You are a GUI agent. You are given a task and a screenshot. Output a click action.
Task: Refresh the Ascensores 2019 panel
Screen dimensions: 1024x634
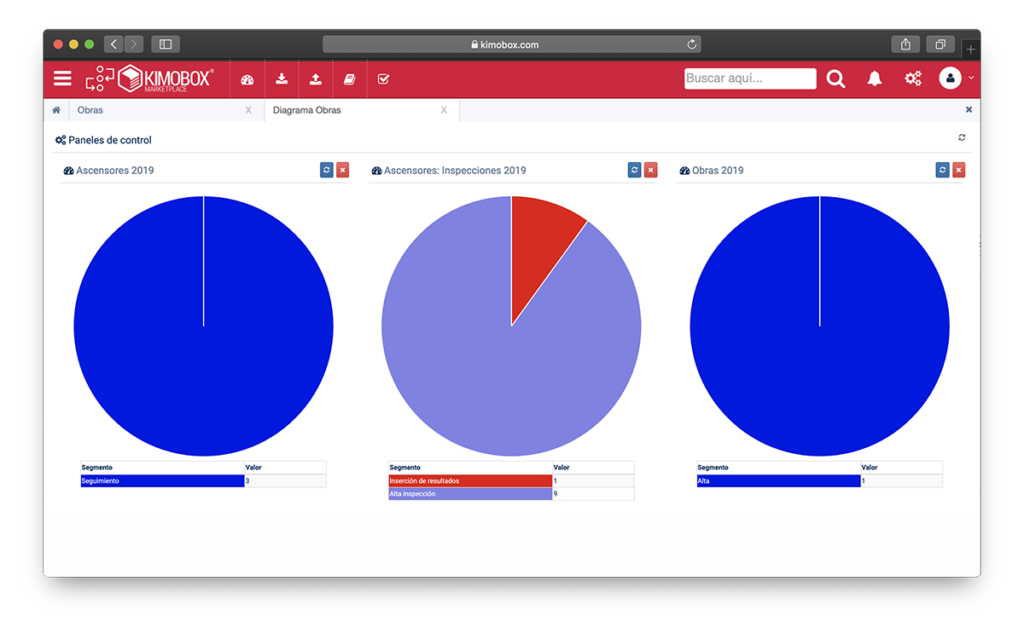coord(326,170)
